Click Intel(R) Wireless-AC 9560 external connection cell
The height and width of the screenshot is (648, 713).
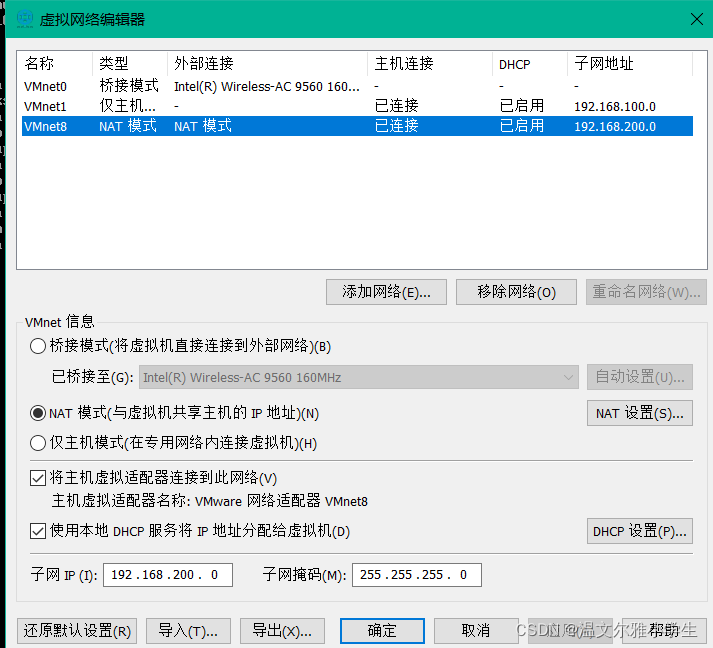click(267, 86)
